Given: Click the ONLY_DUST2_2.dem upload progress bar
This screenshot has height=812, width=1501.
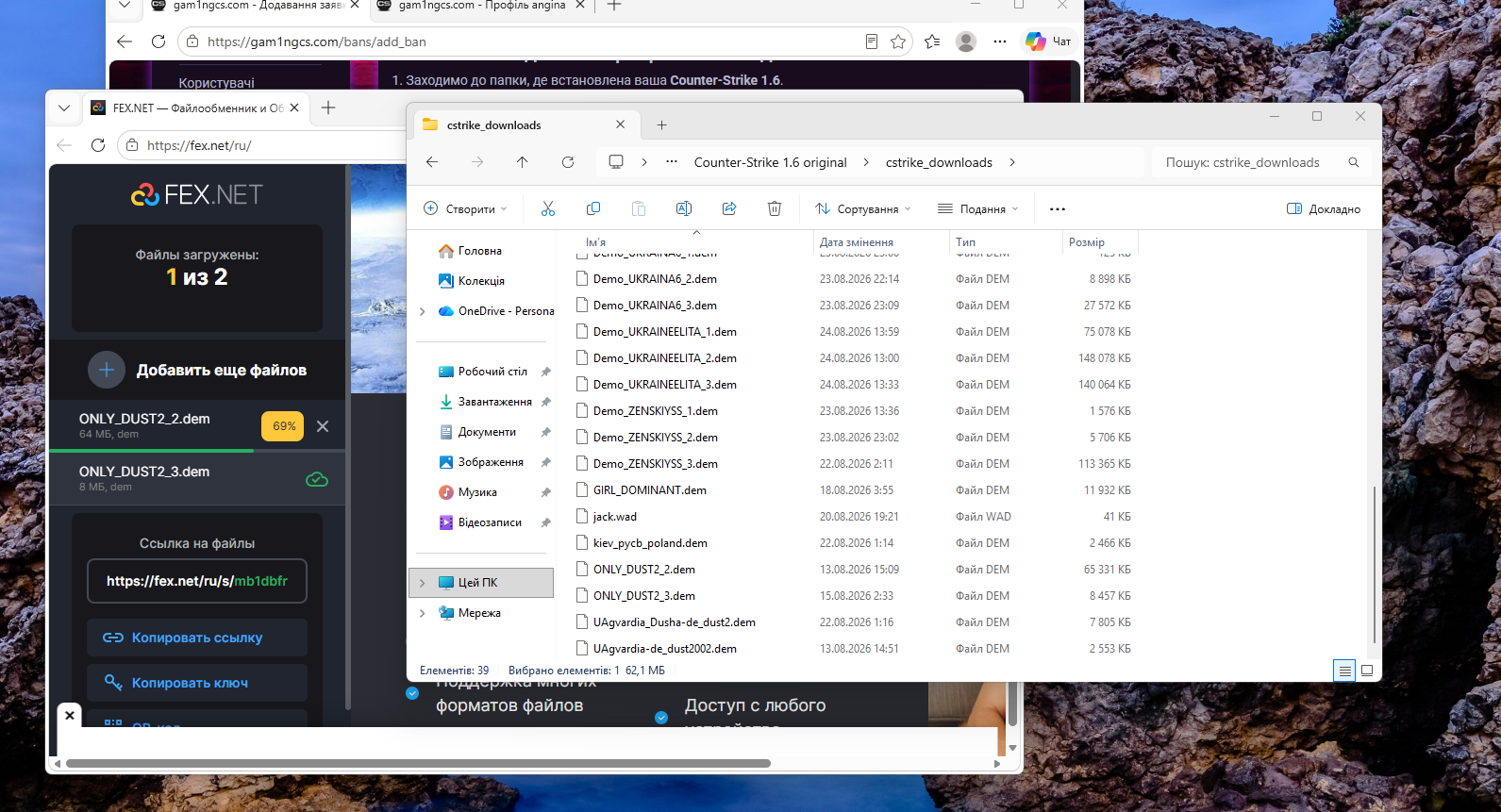Looking at the screenshot, I should click(x=197, y=451).
